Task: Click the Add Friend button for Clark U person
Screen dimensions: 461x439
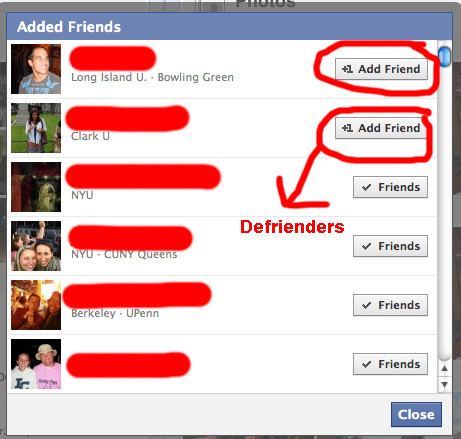Action: (381, 128)
